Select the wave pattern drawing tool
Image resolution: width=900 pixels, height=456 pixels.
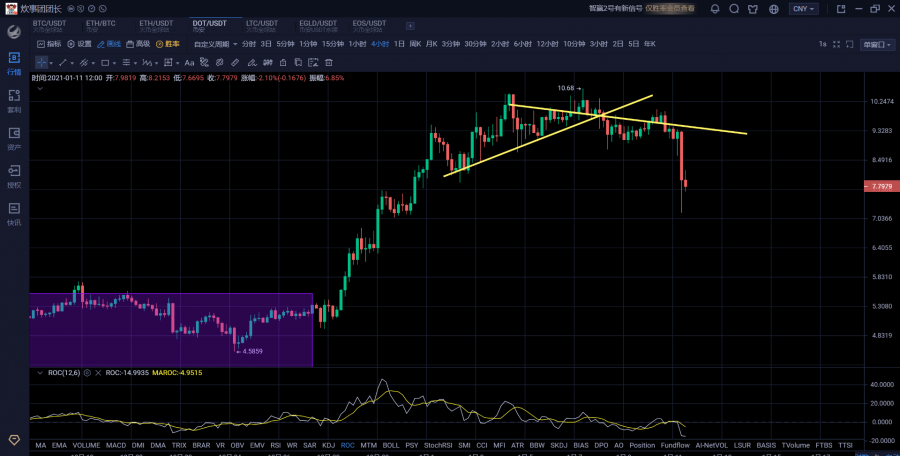click(147, 63)
